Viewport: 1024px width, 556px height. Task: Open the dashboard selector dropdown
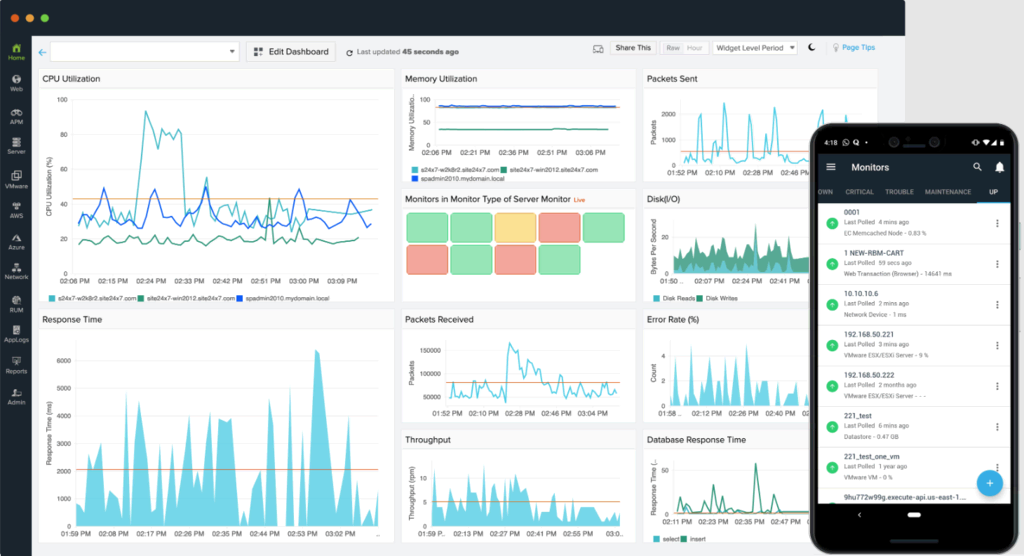144,51
